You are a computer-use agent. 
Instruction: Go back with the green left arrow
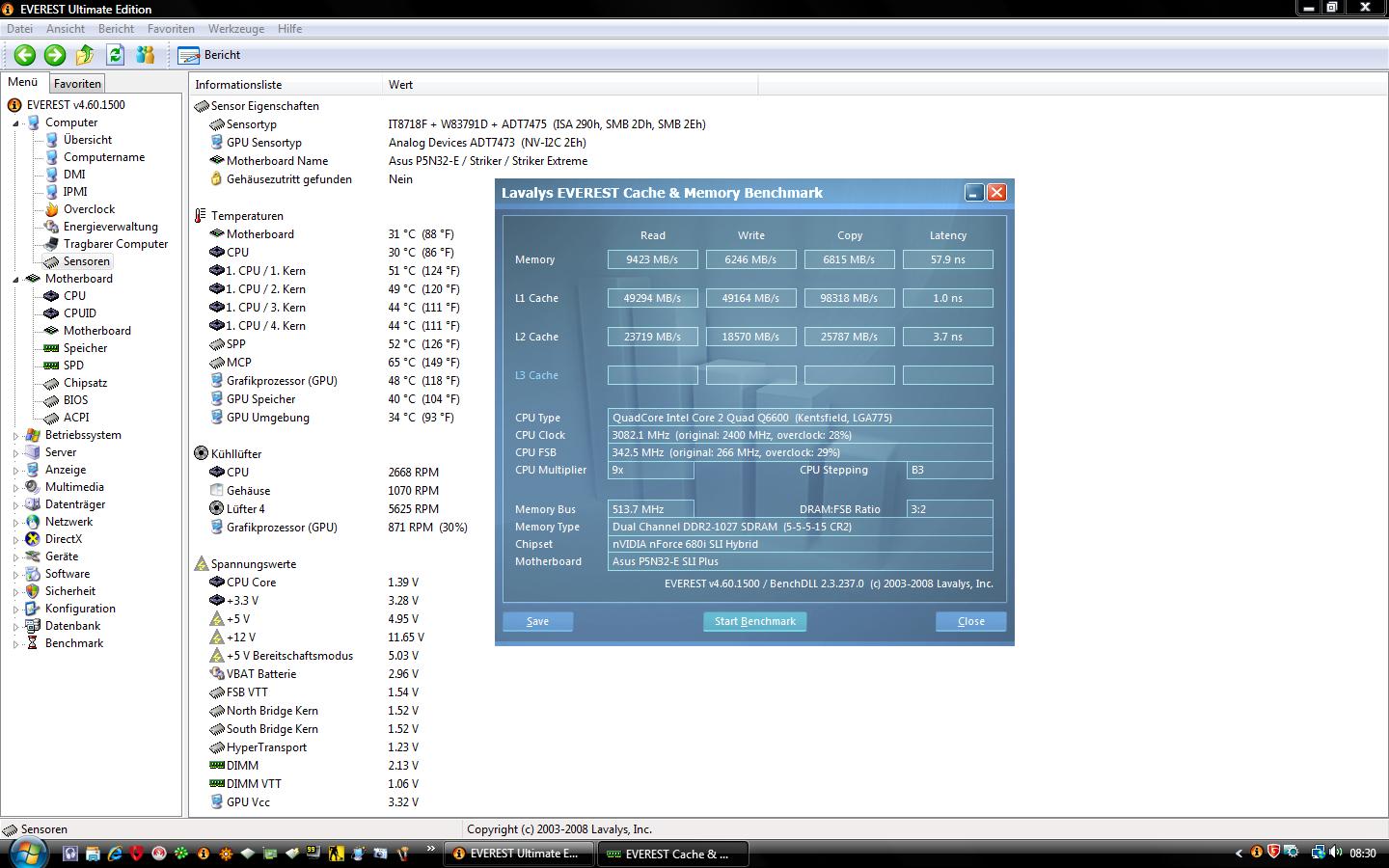coord(25,55)
